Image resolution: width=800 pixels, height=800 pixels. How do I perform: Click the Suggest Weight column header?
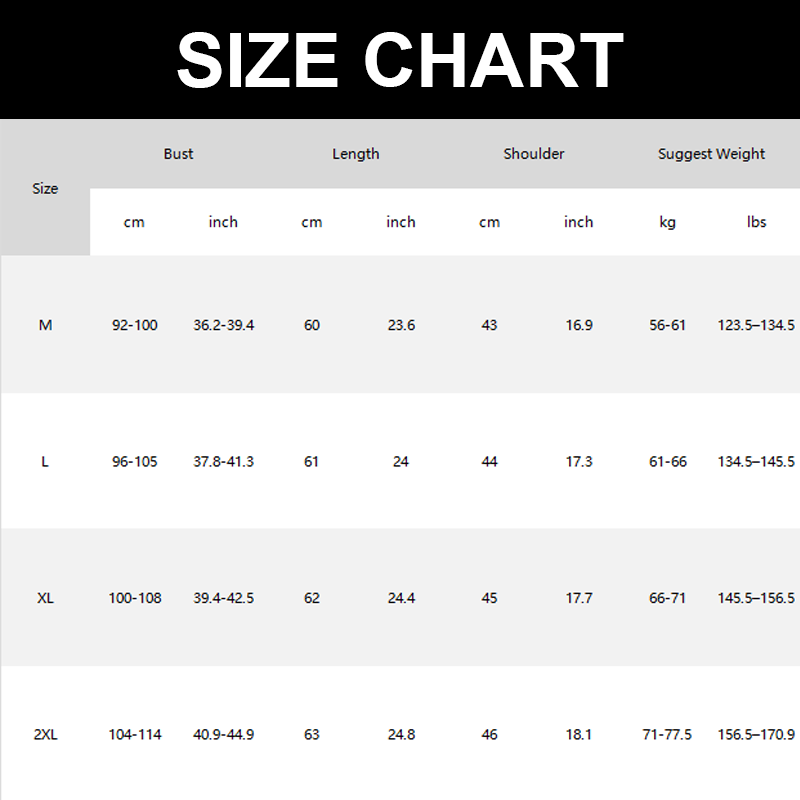711,154
